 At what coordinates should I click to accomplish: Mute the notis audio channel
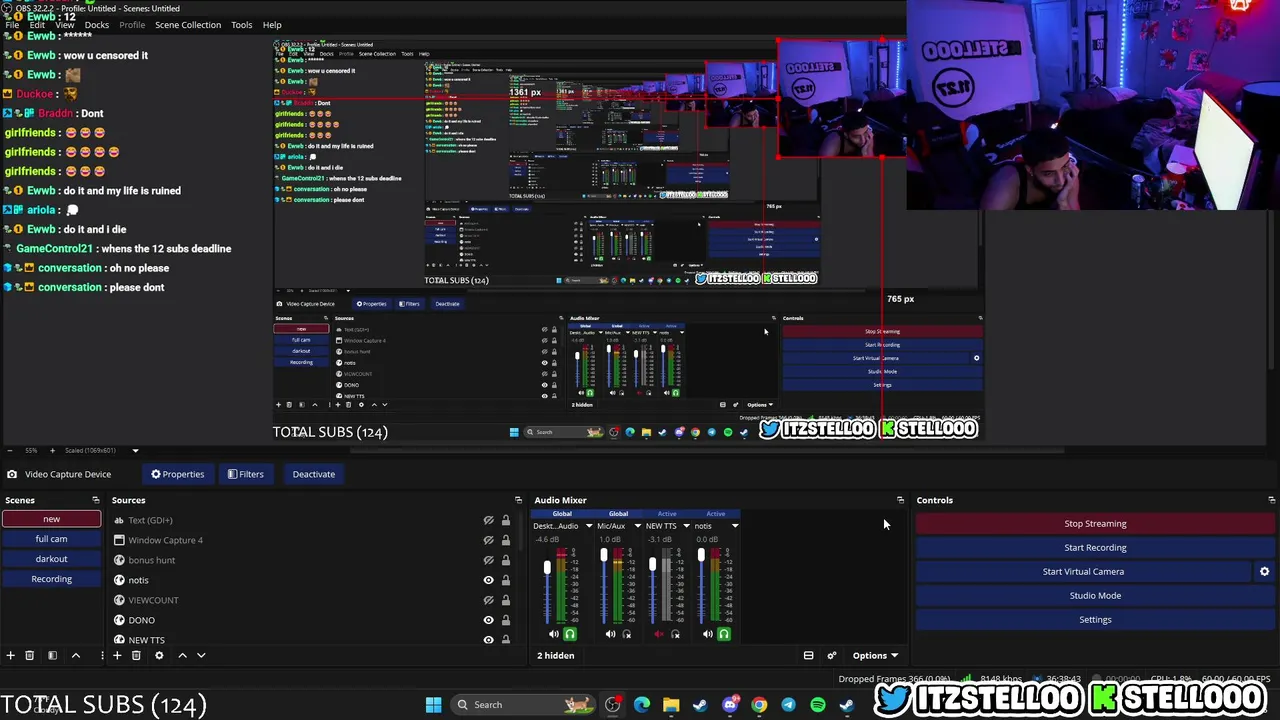pyautogui.click(x=708, y=634)
